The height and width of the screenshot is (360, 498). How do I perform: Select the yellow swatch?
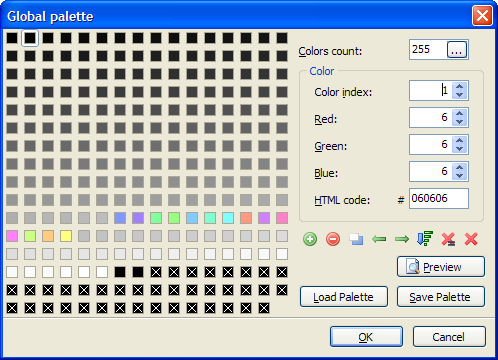pos(66,236)
